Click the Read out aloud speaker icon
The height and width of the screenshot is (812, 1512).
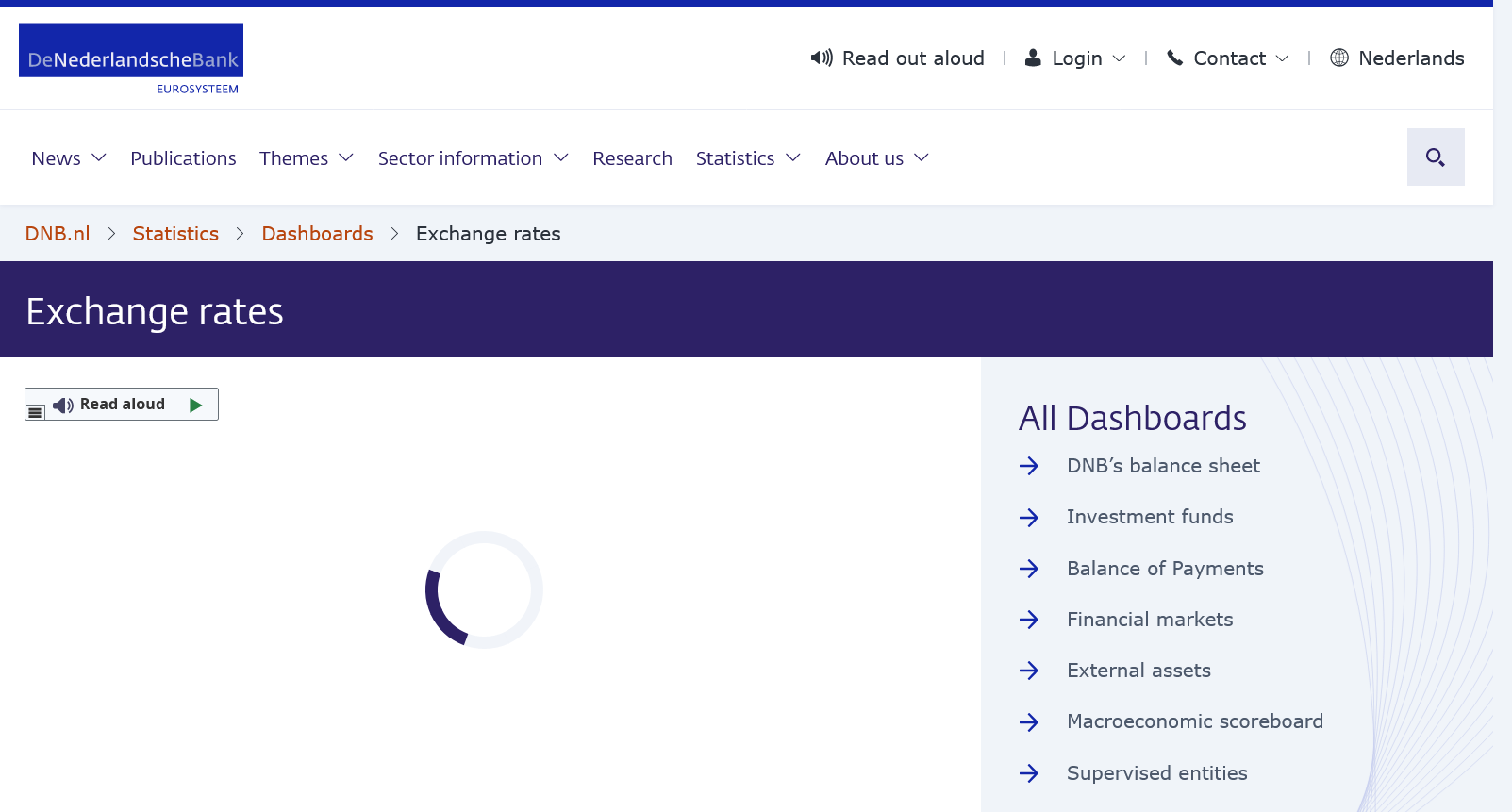tap(822, 58)
